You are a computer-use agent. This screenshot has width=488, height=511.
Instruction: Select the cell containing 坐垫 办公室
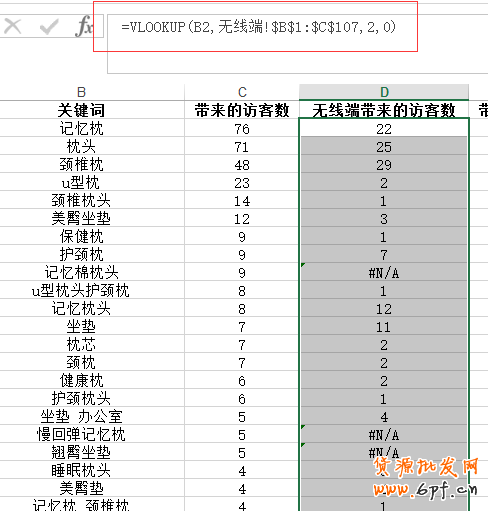coord(82,417)
